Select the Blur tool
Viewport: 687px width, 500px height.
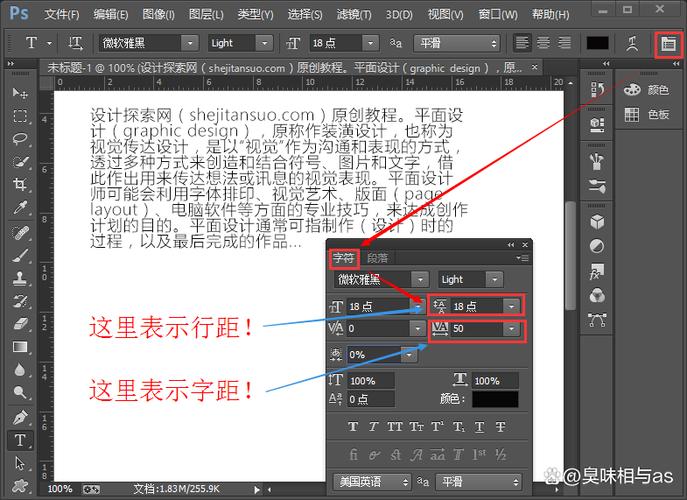[x=20, y=370]
